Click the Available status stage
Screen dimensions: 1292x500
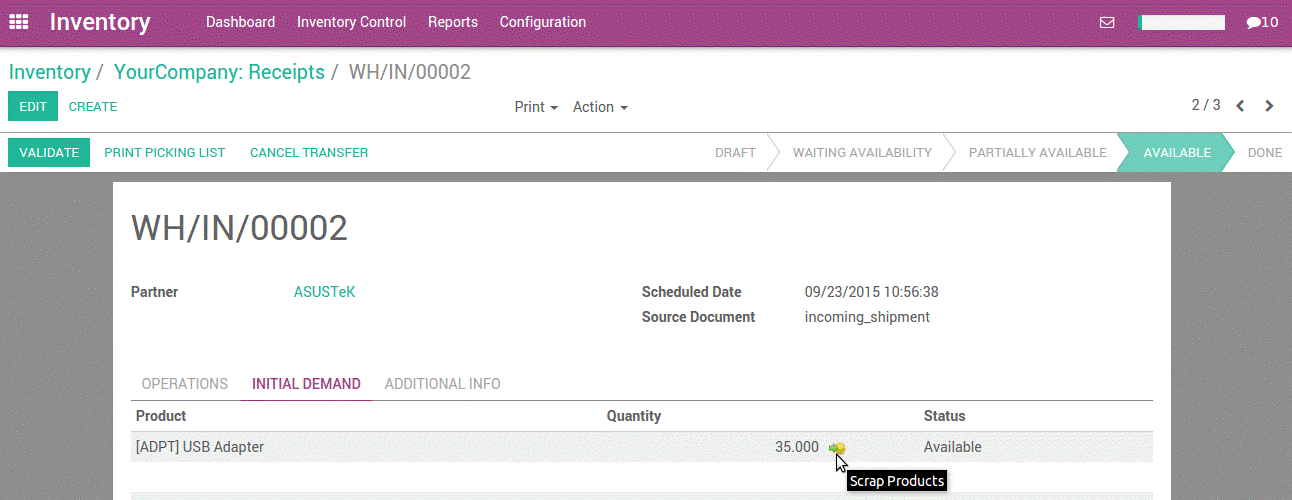pyautogui.click(x=1177, y=153)
